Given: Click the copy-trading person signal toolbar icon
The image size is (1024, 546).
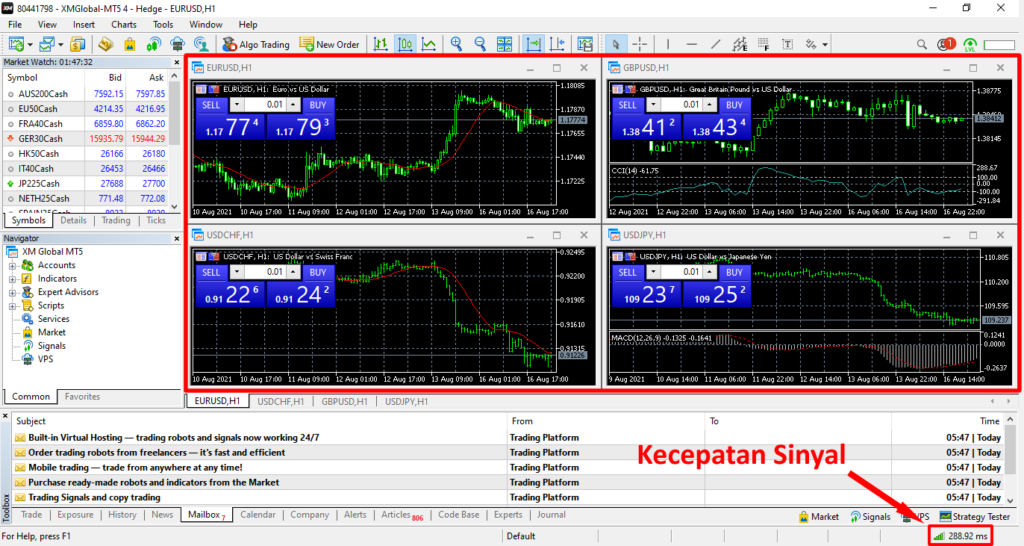Looking at the screenshot, I should click(201, 44).
